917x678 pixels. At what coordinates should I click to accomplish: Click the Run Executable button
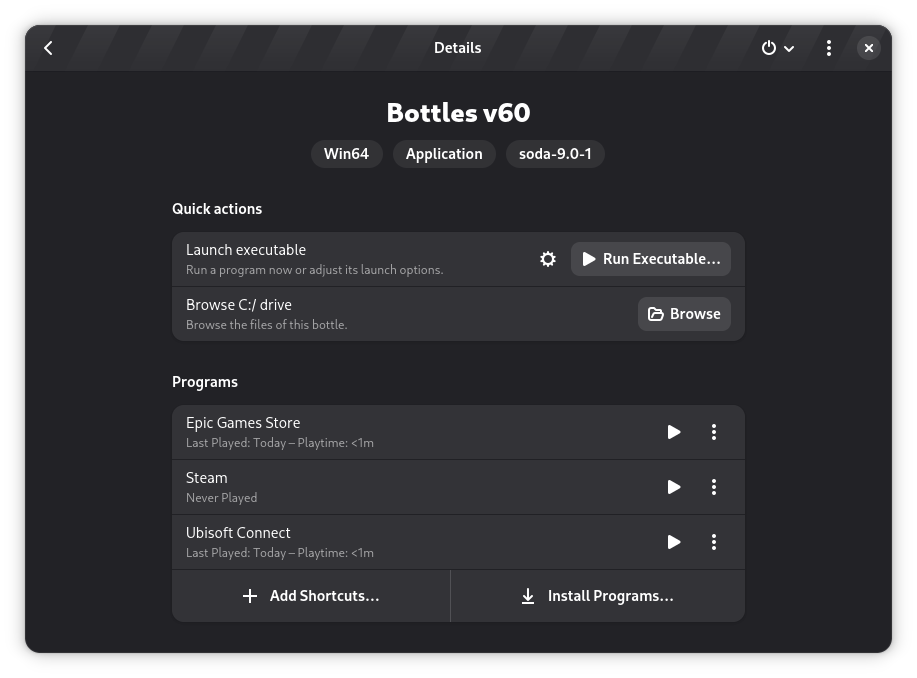pos(651,259)
